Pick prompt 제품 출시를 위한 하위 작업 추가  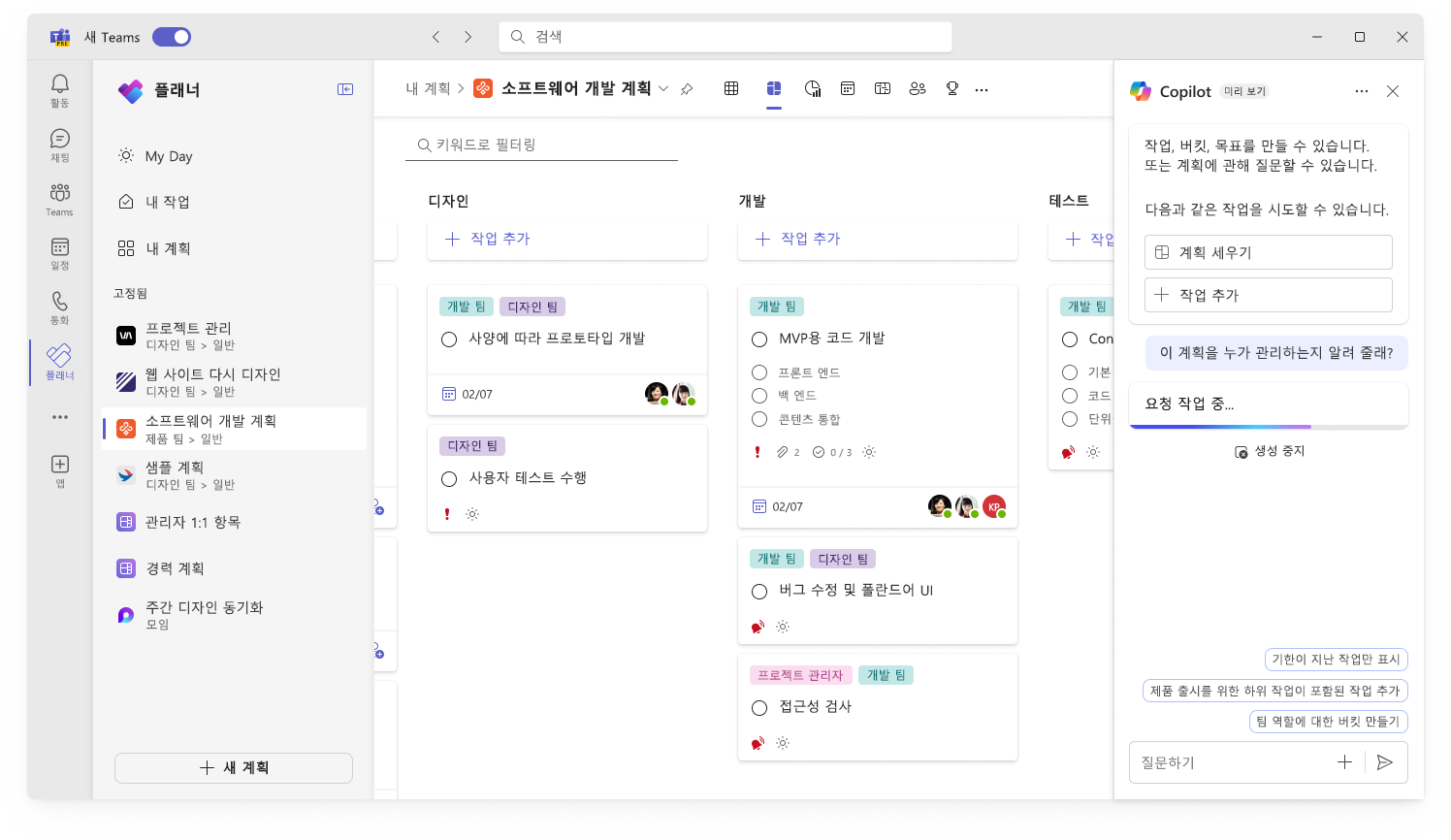point(1275,691)
